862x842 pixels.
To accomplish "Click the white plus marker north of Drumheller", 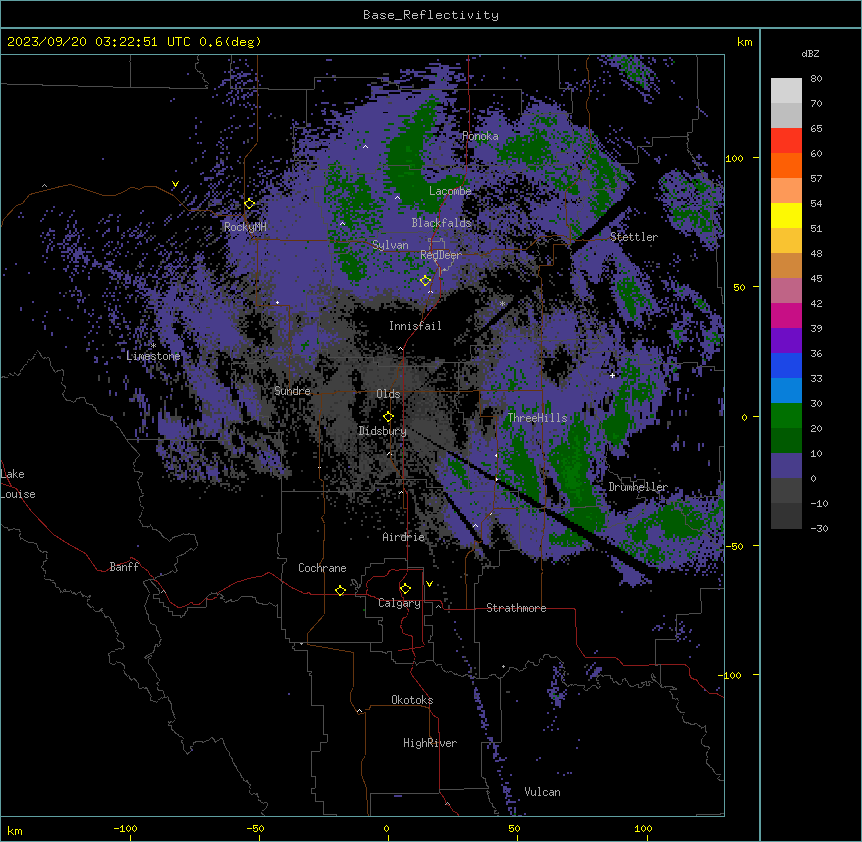I will [x=612, y=375].
